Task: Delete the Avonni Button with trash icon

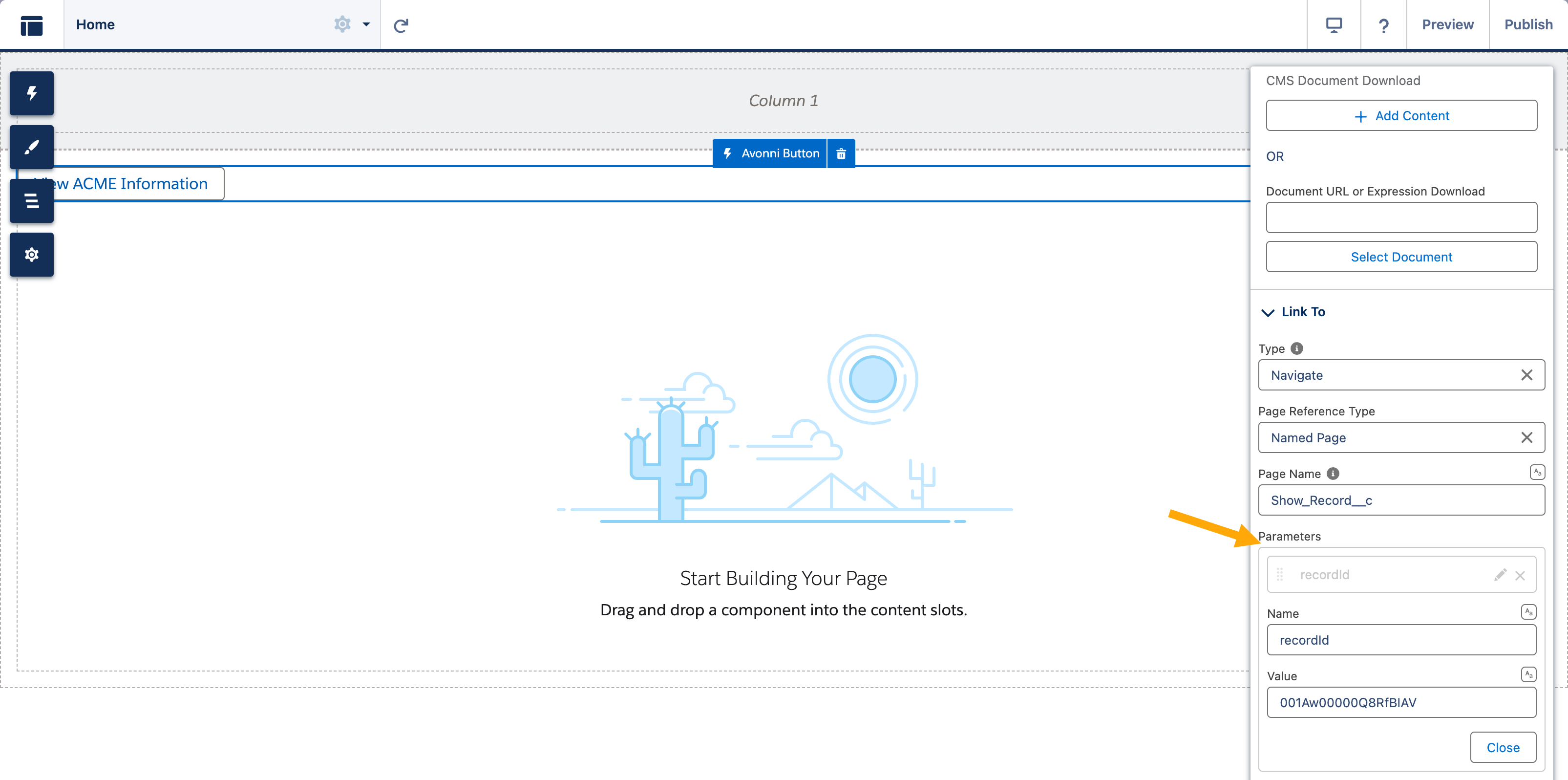Action: point(841,153)
